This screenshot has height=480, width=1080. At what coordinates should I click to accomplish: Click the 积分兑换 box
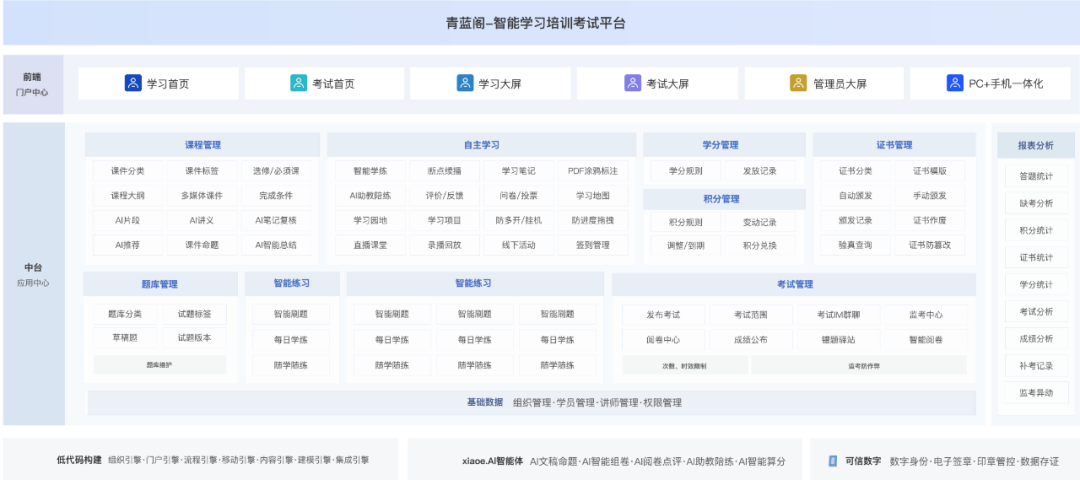click(x=760, y=244)
